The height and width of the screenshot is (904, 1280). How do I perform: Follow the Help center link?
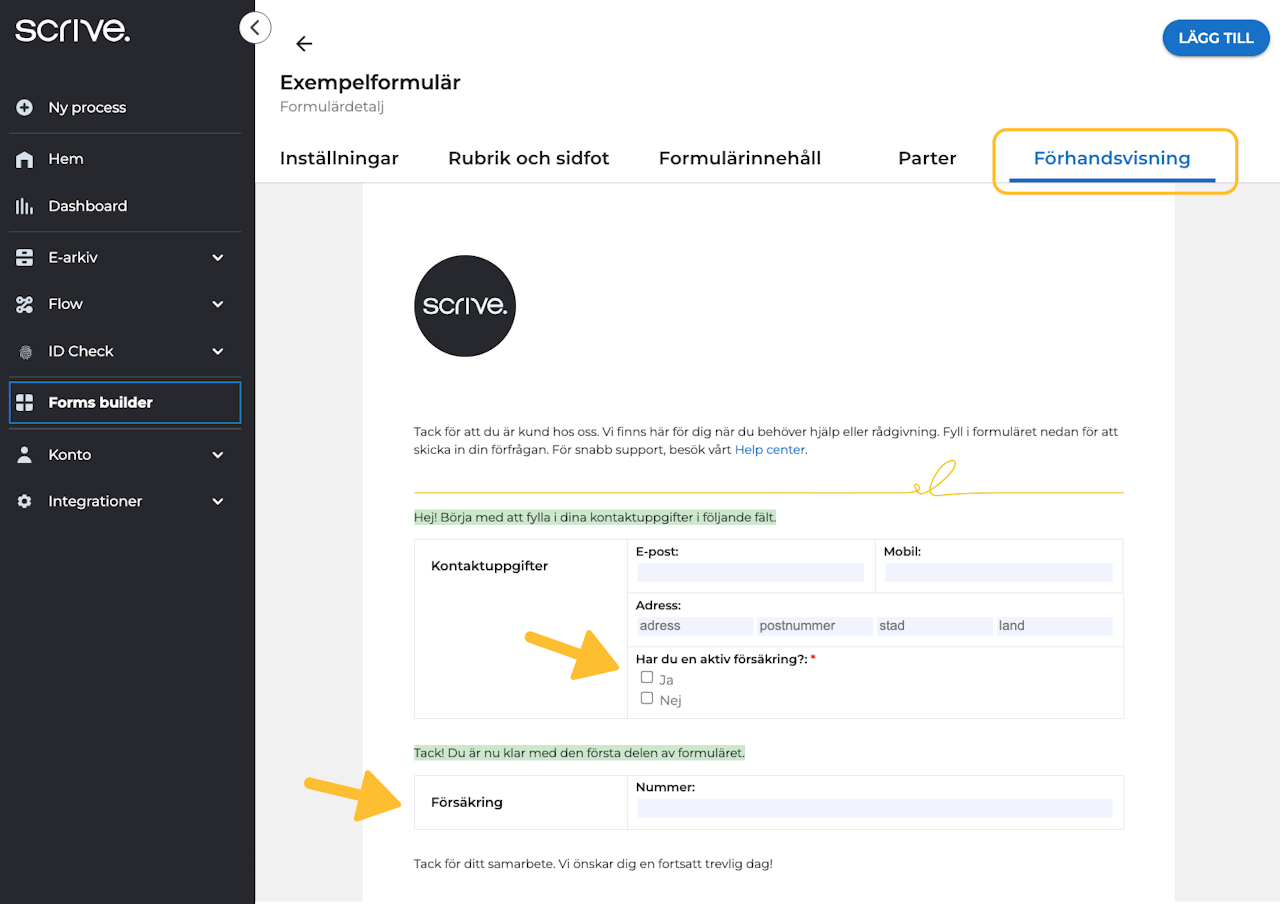[x=769, y=450]
